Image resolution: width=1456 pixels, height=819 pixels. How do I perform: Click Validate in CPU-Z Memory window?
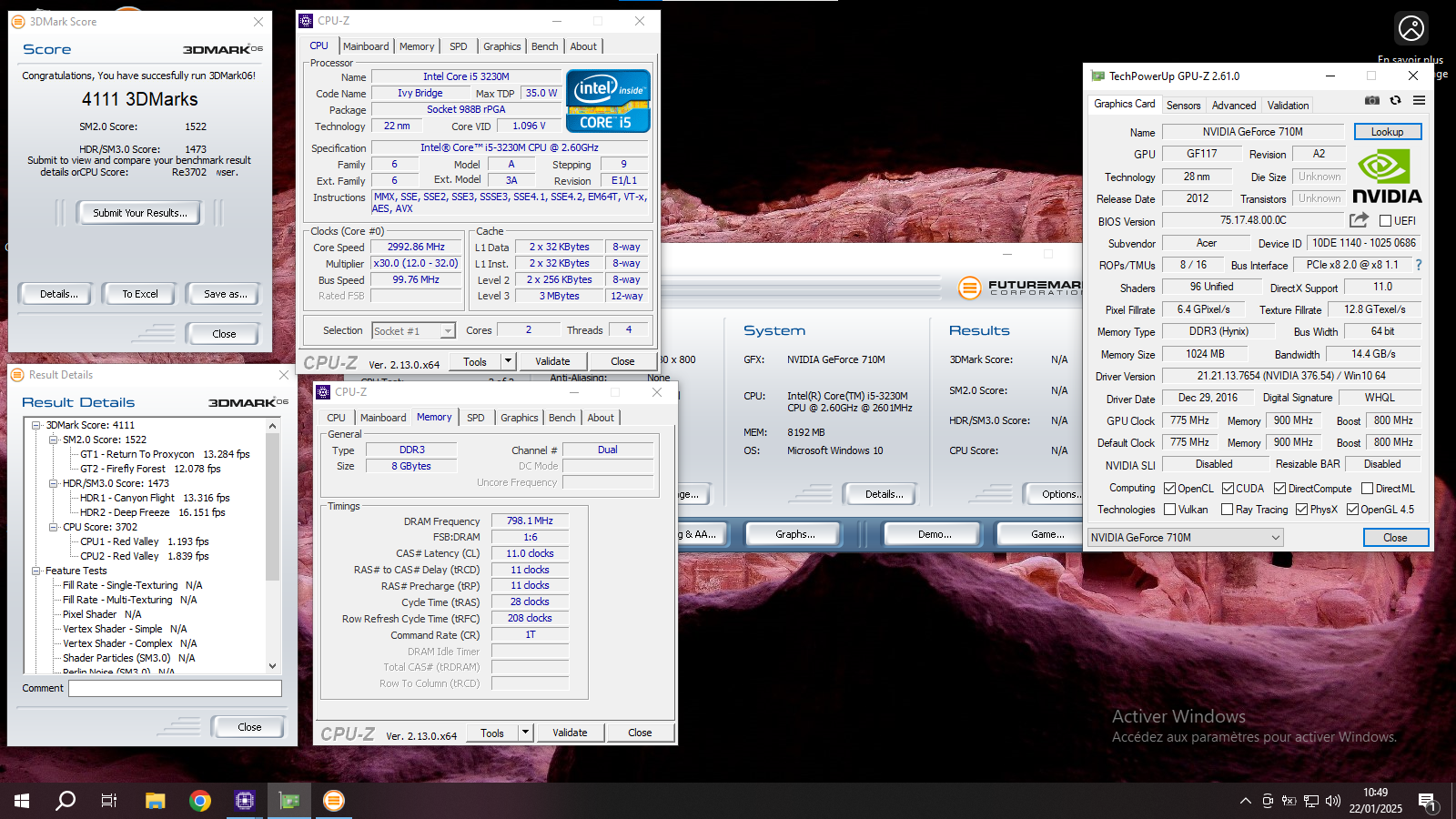570,733
